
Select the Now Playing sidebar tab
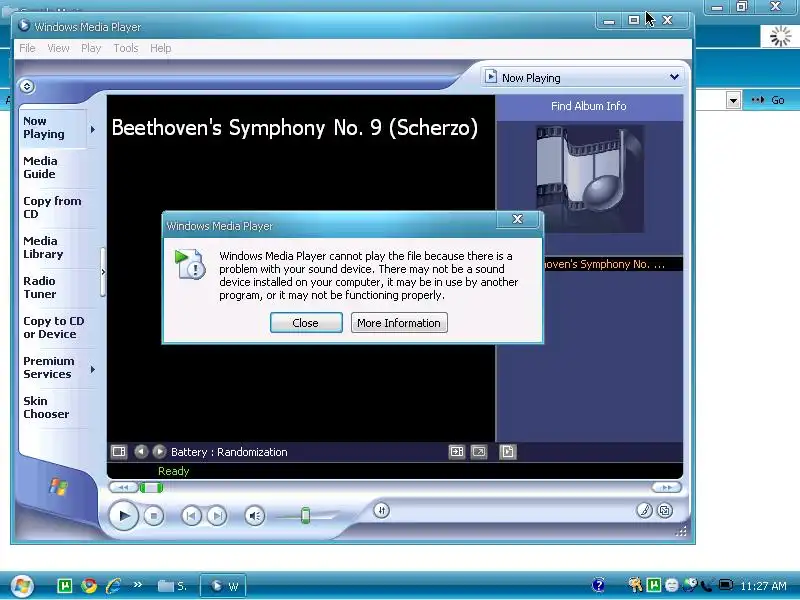(52, 128)
